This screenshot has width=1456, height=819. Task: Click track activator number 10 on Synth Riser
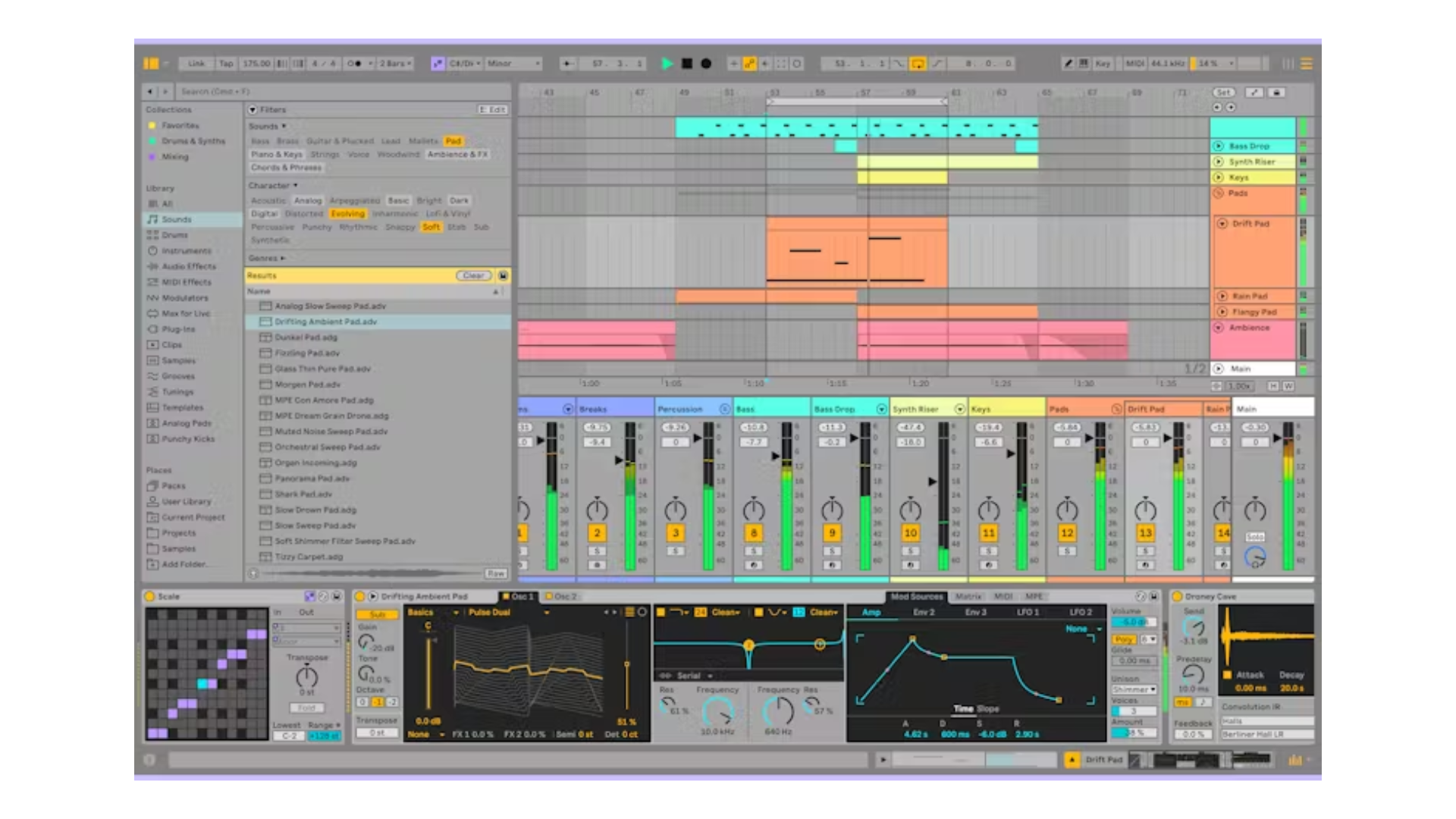click(x=911, y=533)
